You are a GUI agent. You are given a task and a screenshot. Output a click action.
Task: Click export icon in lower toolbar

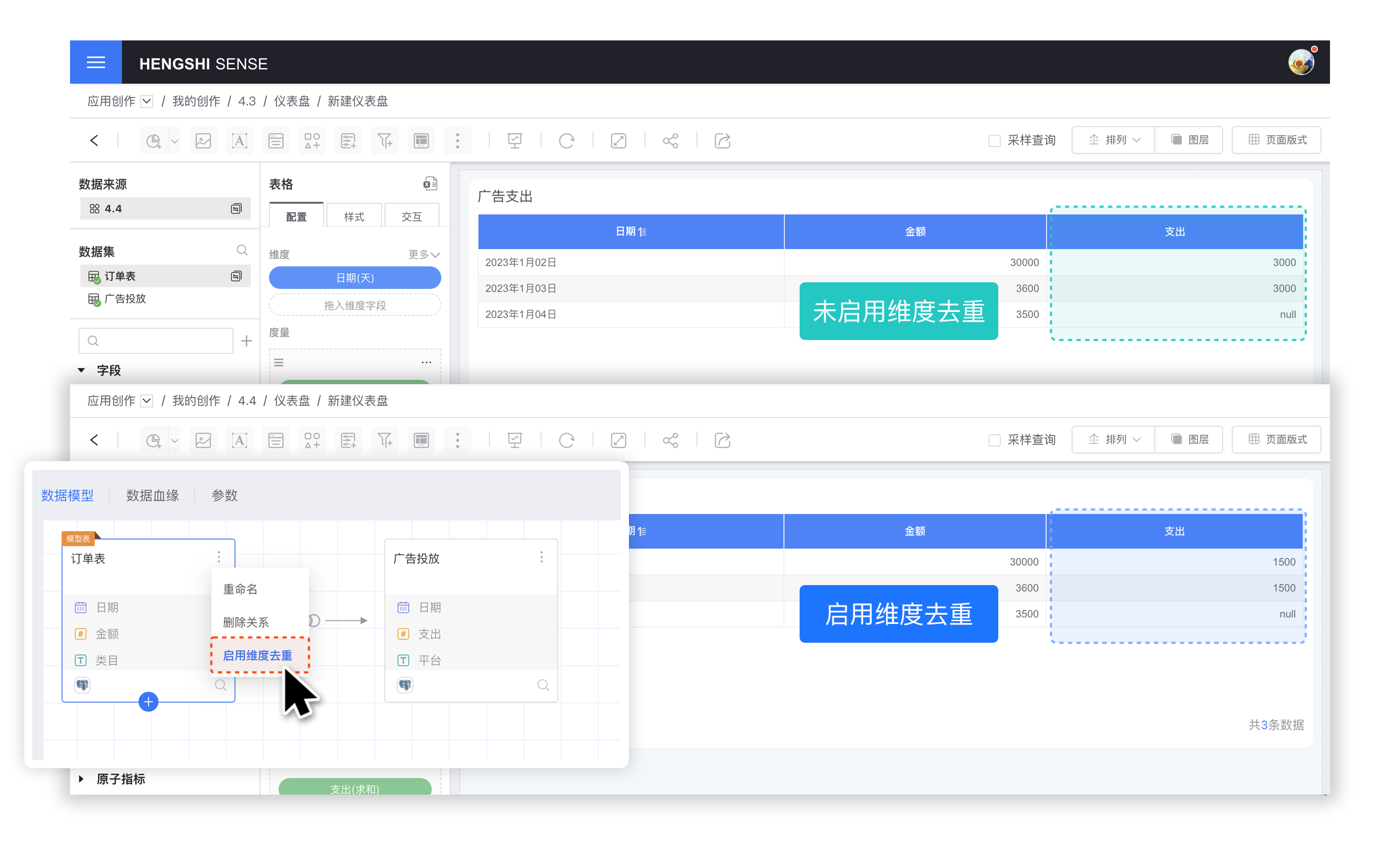723,440
